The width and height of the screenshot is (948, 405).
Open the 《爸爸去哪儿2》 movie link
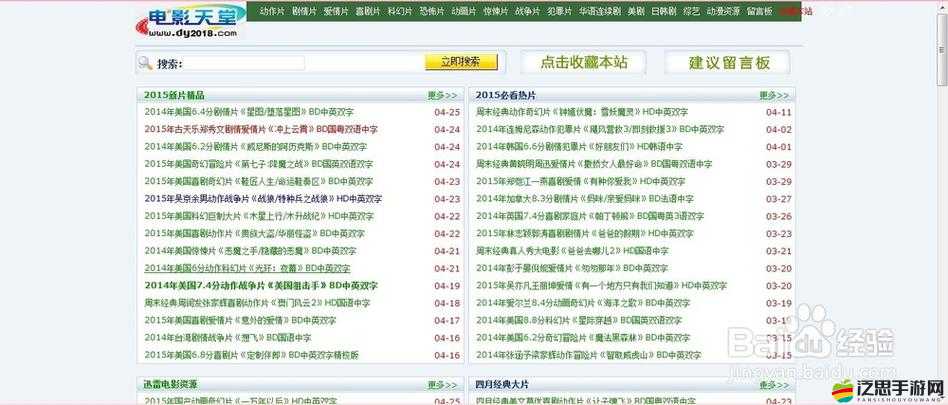tap(572, 251)
